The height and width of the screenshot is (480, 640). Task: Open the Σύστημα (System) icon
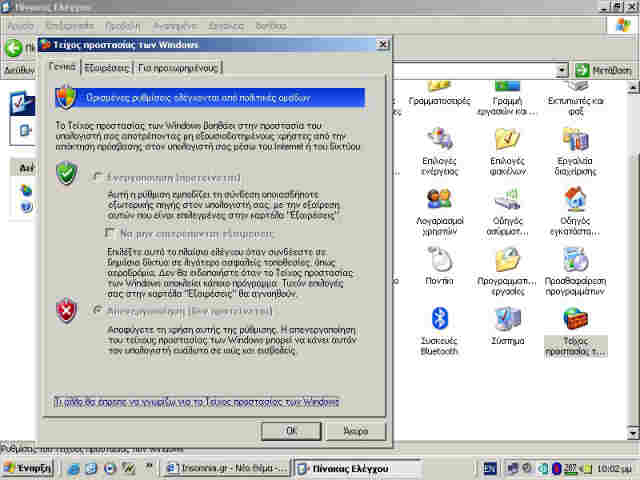507,319
